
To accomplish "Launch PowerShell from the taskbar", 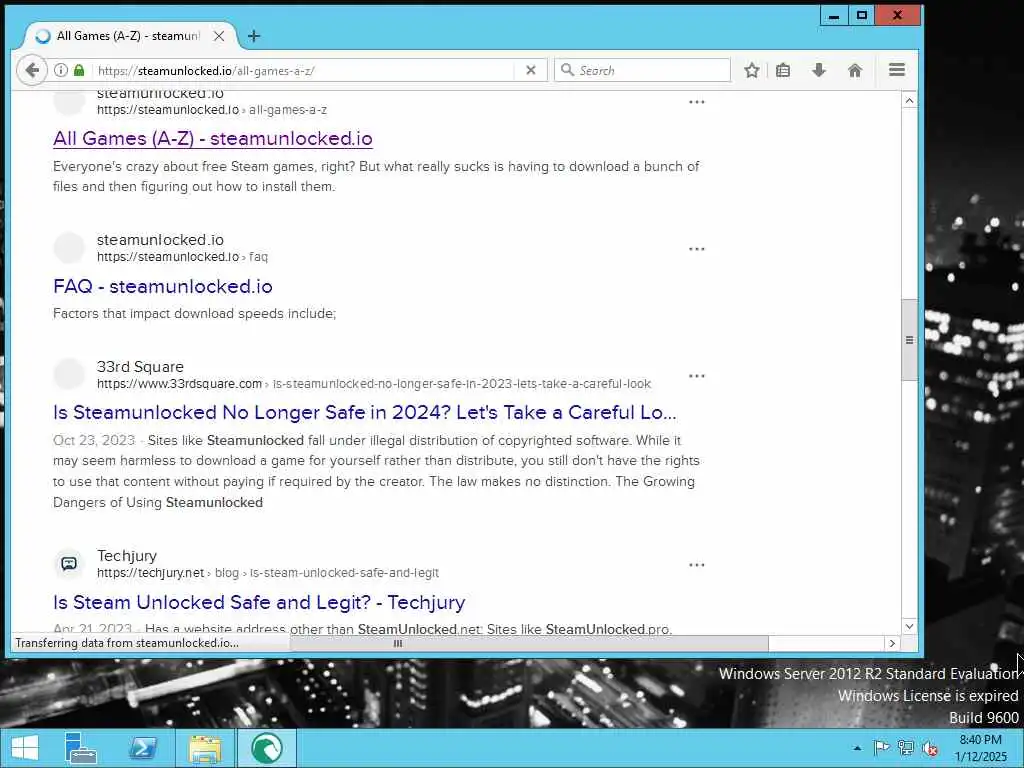I will 143,748.
